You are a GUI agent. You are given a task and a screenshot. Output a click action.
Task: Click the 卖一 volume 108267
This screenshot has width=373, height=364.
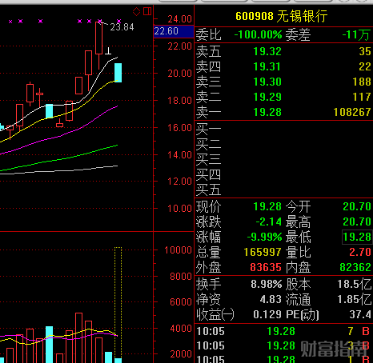coord(352,112)
